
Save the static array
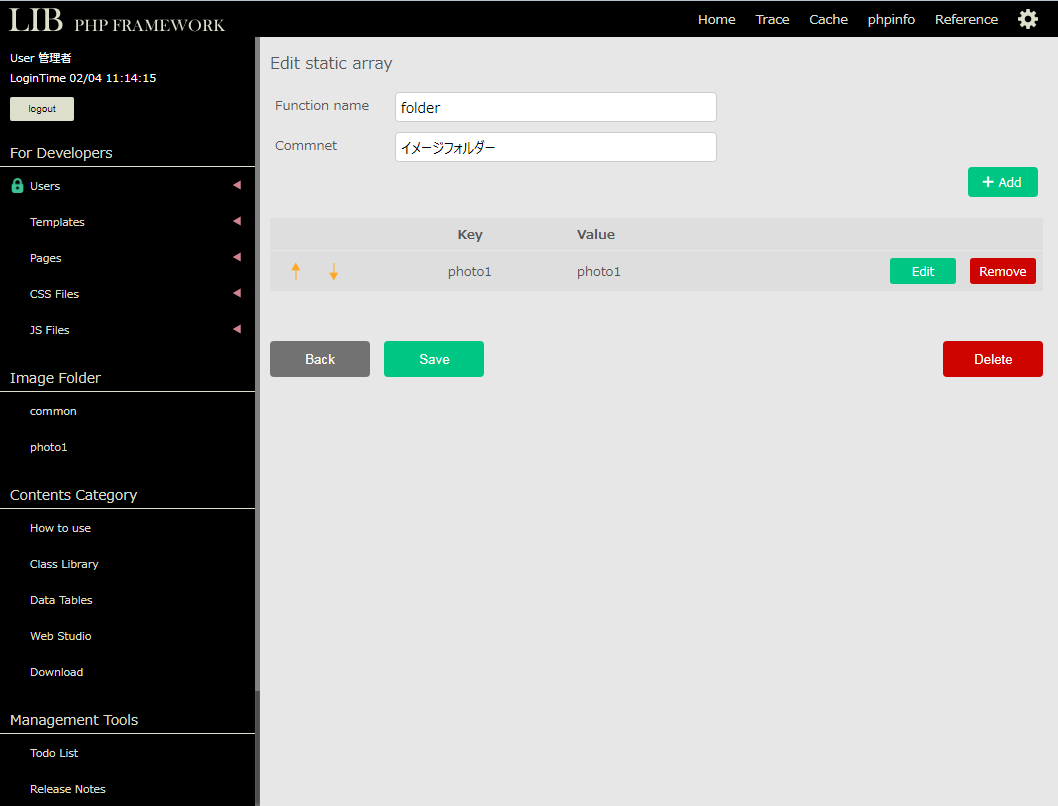[434, 359]
